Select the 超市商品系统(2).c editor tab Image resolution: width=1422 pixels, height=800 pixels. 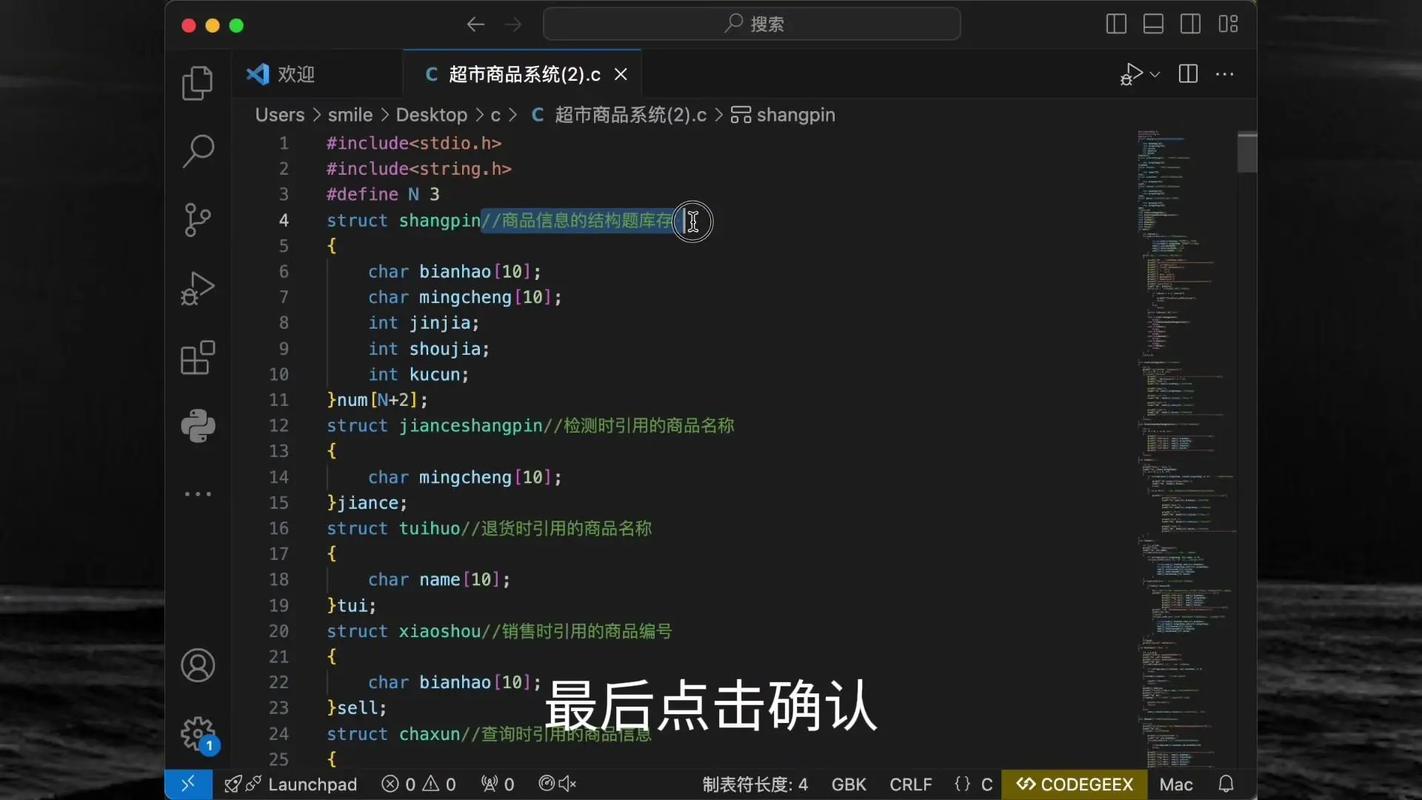[522, 74]
